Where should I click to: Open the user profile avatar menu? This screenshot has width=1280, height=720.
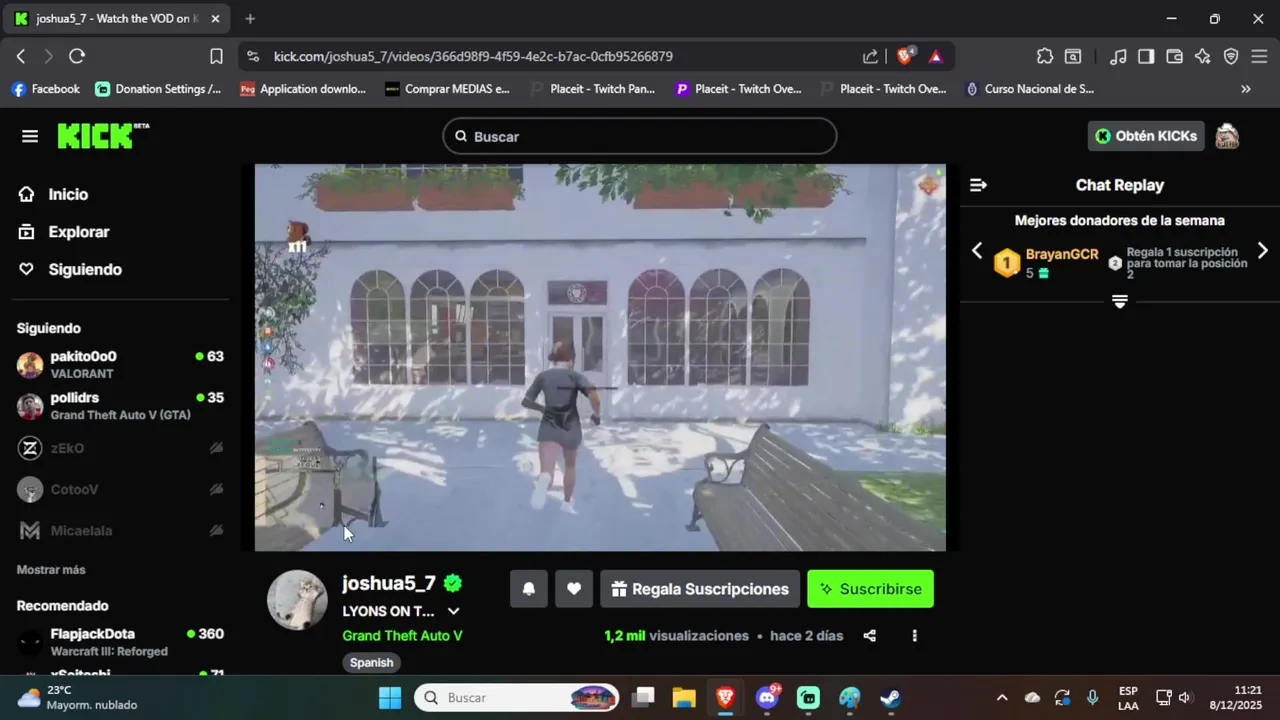click(1227, 136)
